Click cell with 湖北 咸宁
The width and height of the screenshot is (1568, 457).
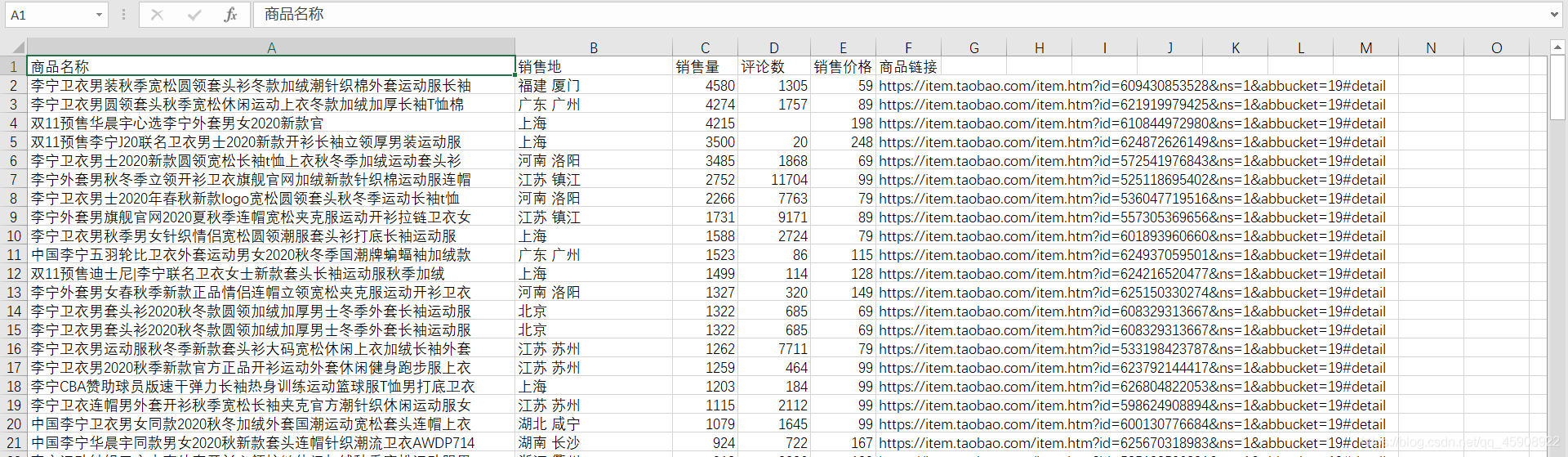pos(594,423)
